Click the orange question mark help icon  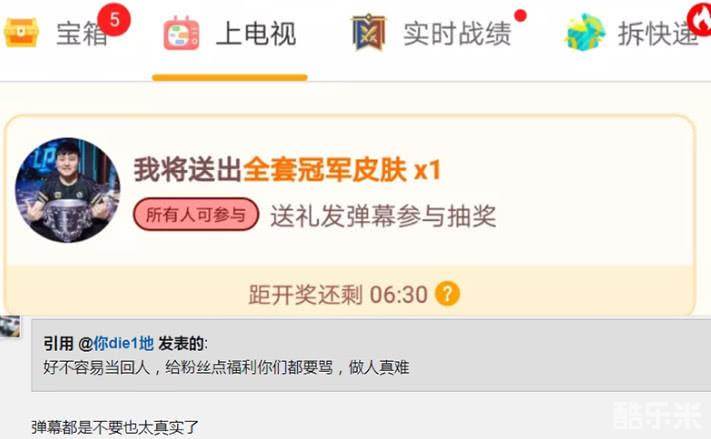[x=447, y=294]
